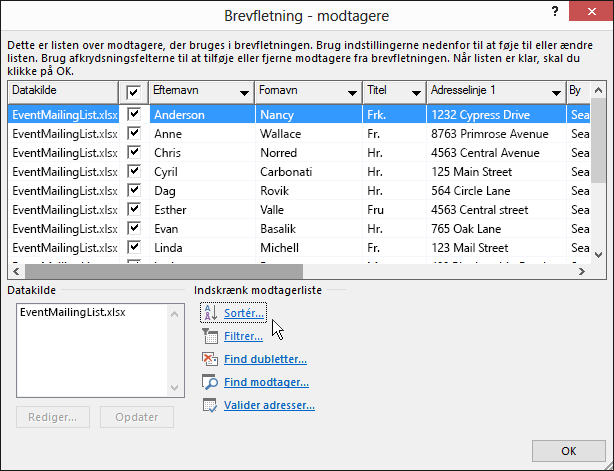Click the Valle cell

pyautogui.click(x=309, y=210)
